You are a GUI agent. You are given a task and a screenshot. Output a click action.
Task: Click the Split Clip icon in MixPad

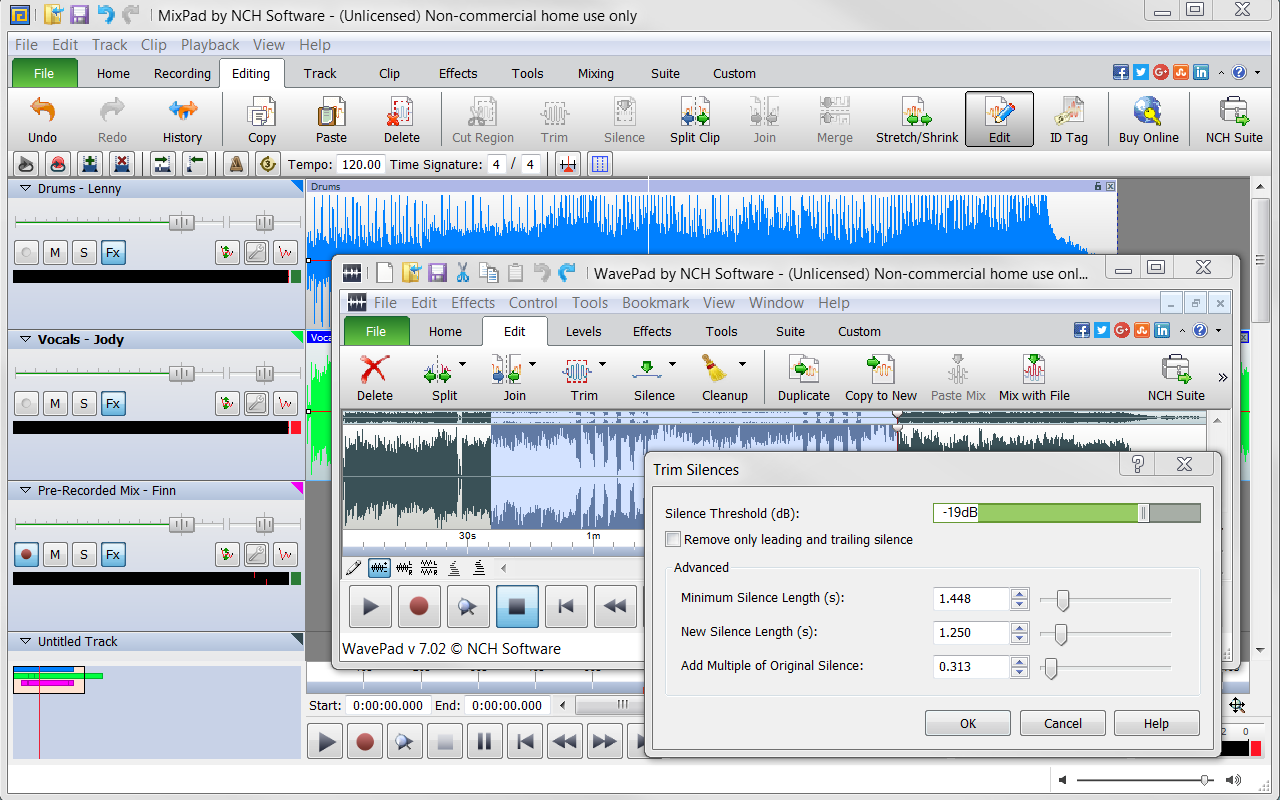pyautogui.click(x=694, y=112)
